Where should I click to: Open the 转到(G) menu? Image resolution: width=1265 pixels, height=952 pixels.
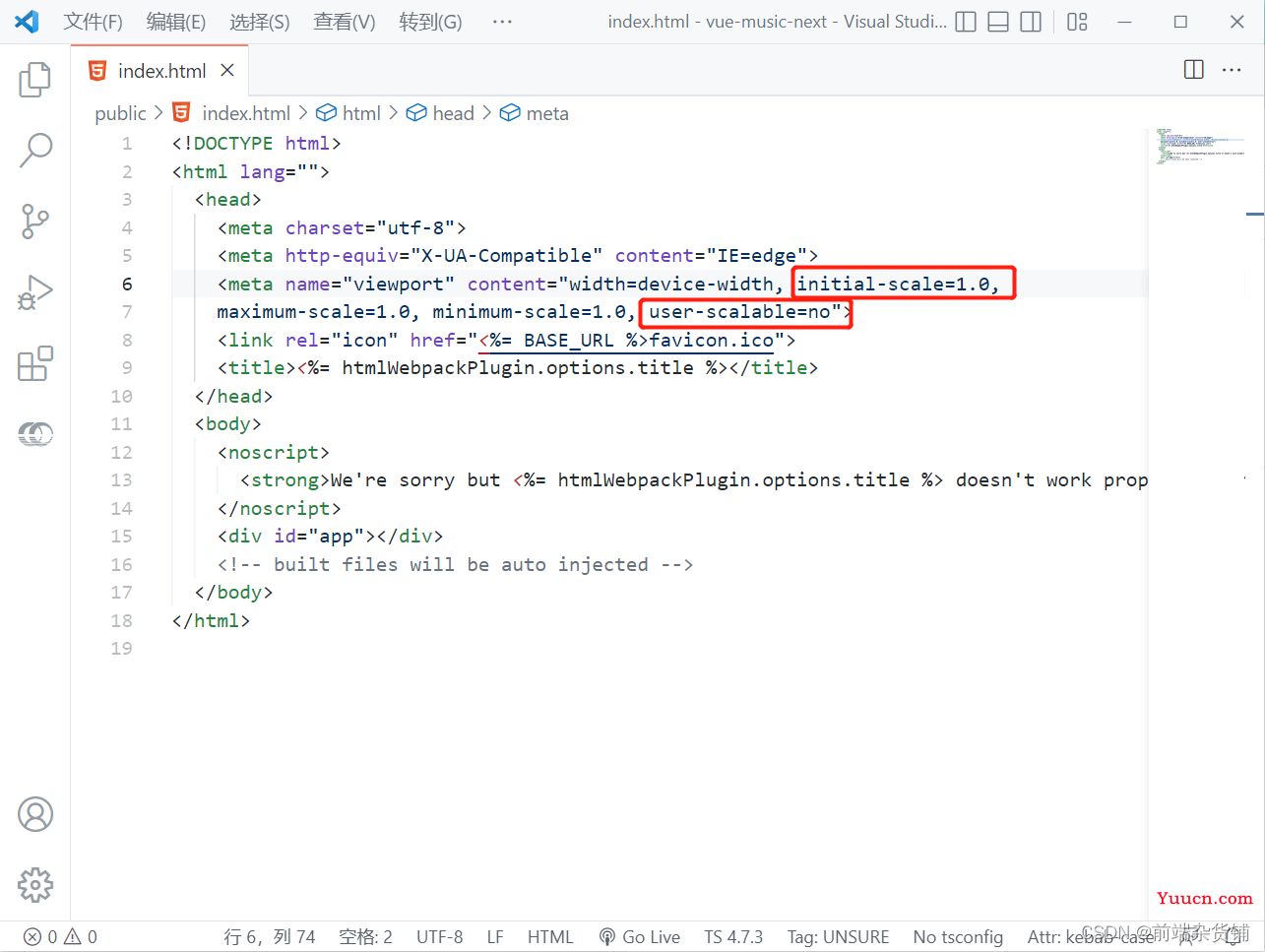click(x=430, y=22)
